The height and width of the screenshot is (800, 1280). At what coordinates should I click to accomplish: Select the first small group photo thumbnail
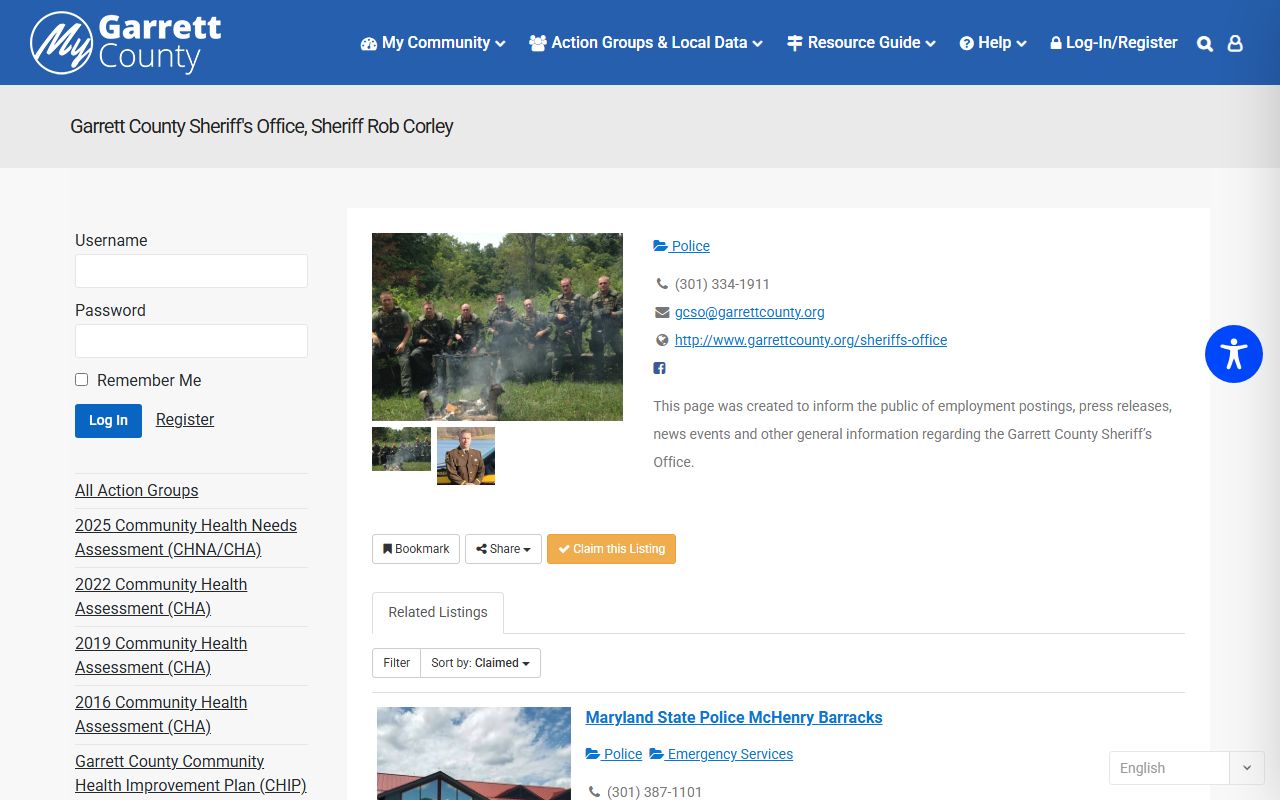(401, 449)
